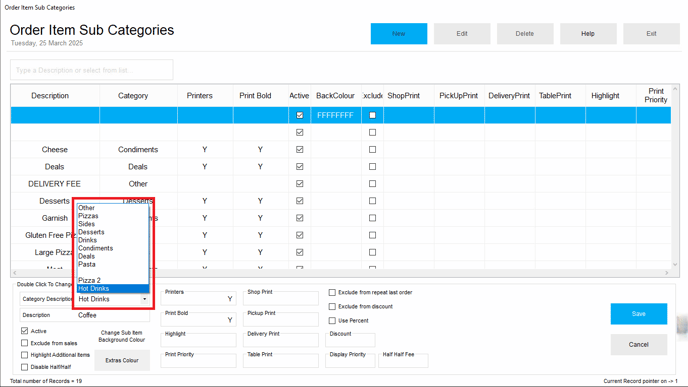Toggle Exclude checkbox in Desserts row
688x387 pixels.
point(373,201)
